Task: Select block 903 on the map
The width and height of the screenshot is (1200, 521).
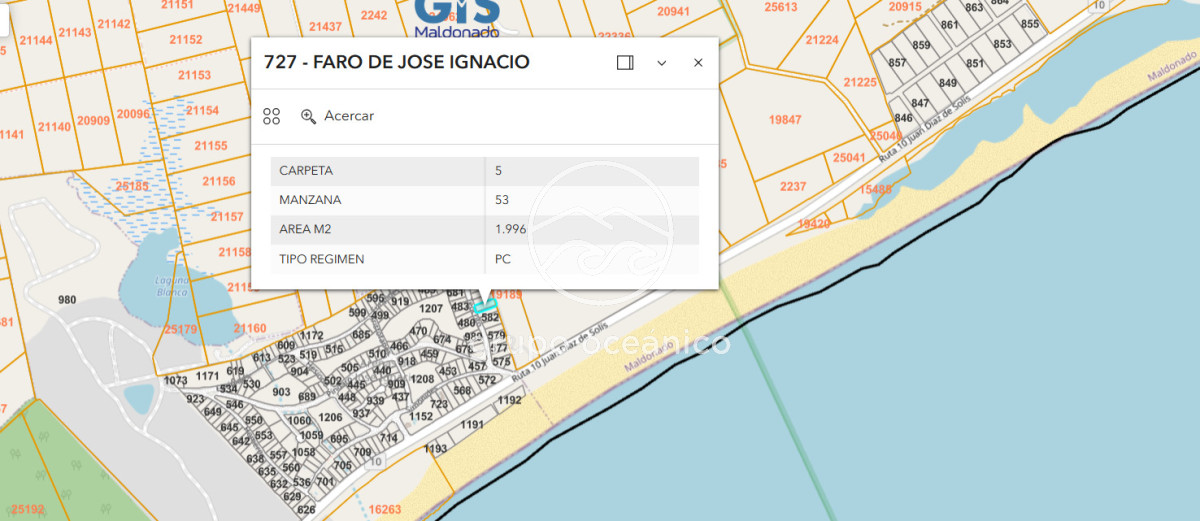Action: pos(281,393)
